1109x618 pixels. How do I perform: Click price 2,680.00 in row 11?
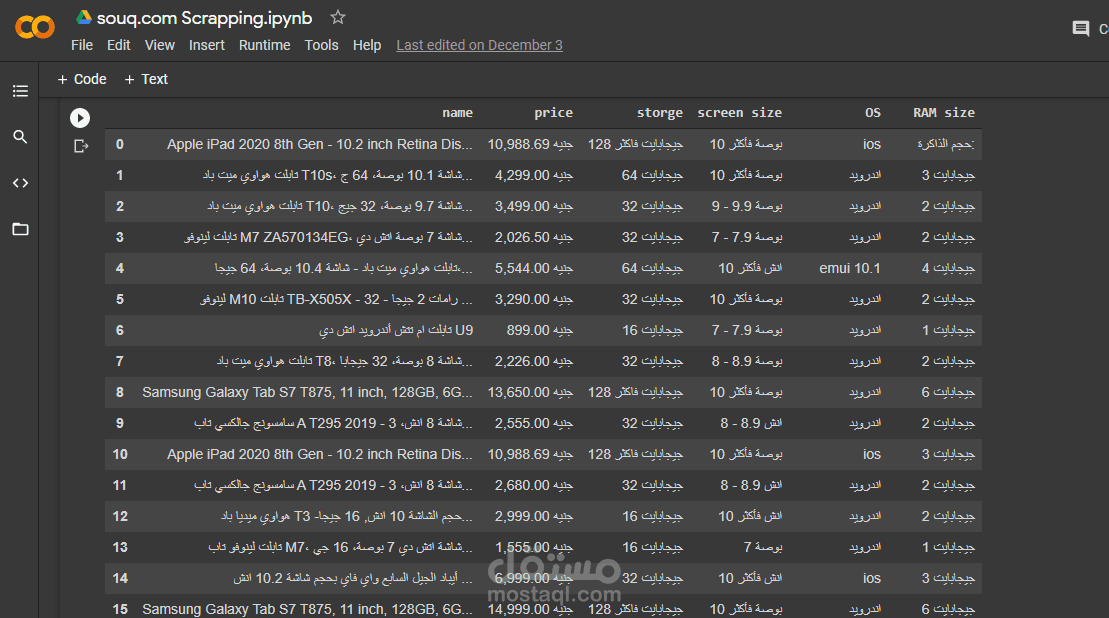533,486
